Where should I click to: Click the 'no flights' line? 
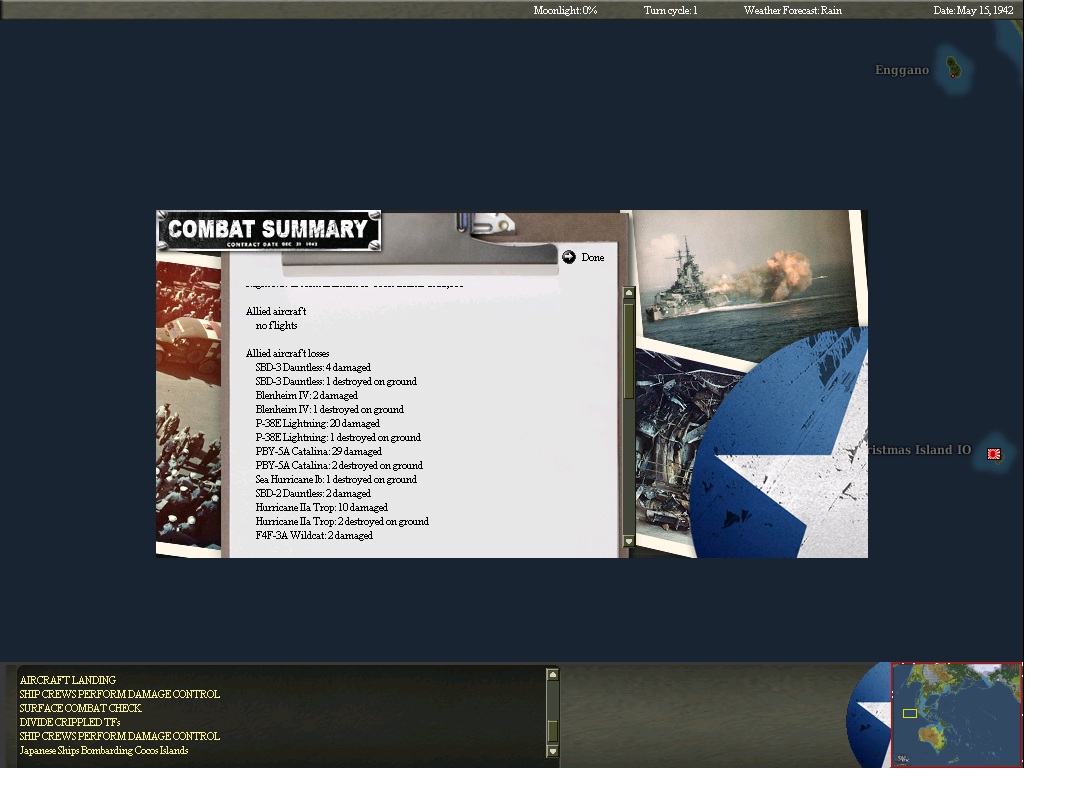coord(276,326)
